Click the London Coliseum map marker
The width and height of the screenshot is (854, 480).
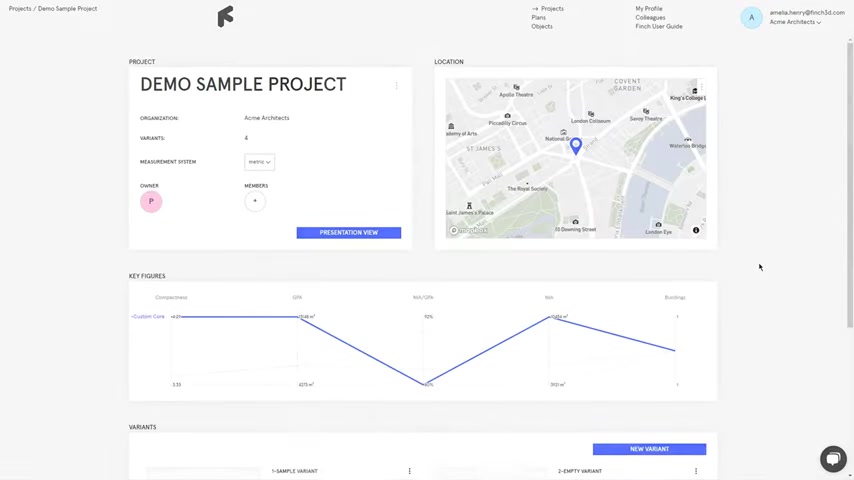591,114
